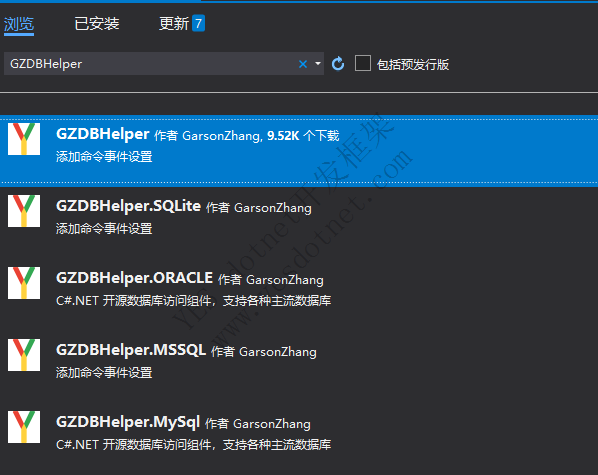Viewport: 598px width, 475px height.
Task: Enable the 包括预发行版 checkbox
Action: click(363, 63)
